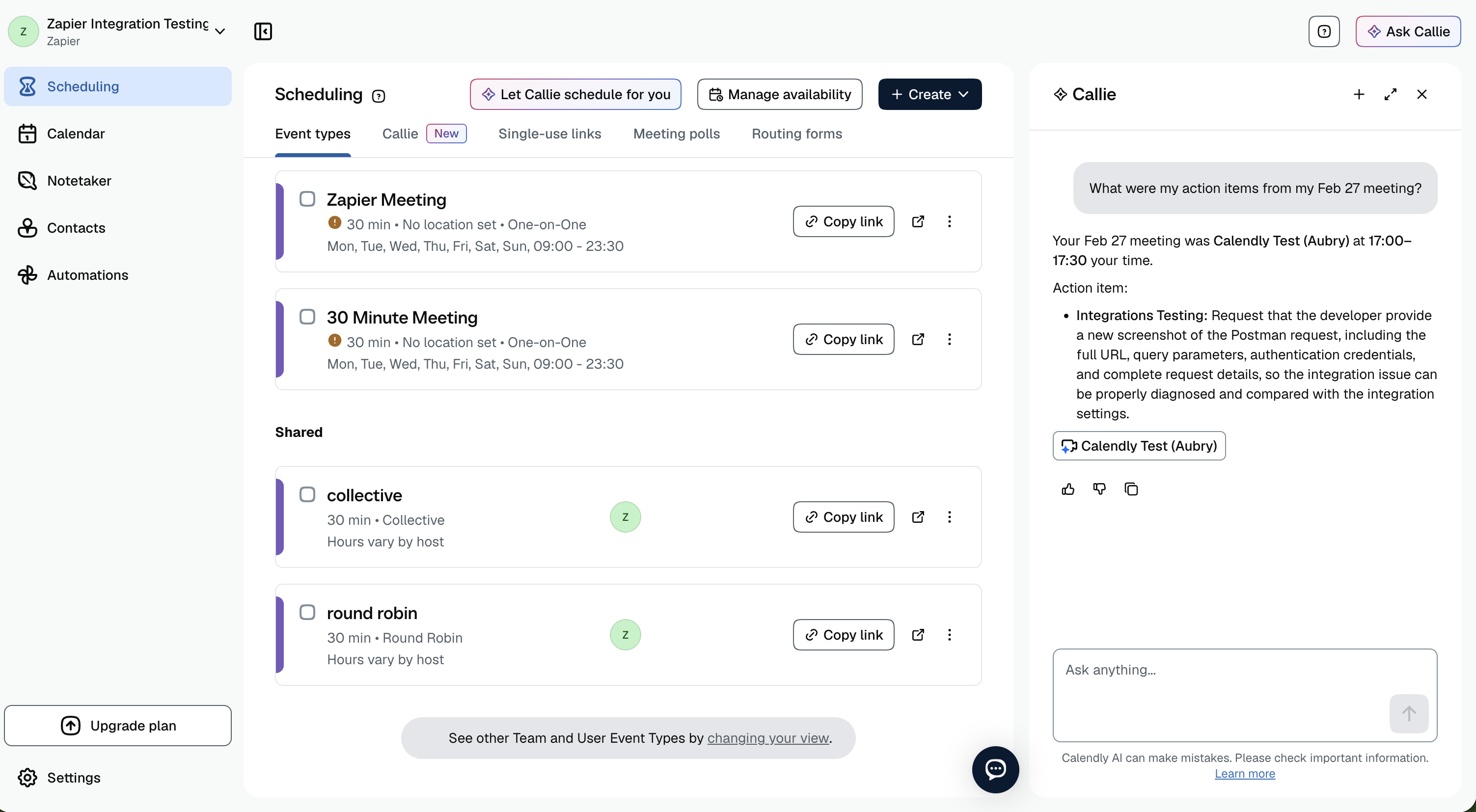
Task: Select the Zapier Meeting checkbox
Action: [x=307, y=199]
